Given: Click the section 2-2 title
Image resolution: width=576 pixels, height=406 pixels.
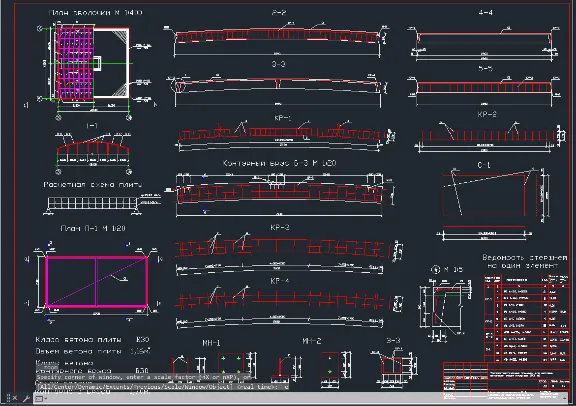Looking at the screenshot, I should pos(279,12).
